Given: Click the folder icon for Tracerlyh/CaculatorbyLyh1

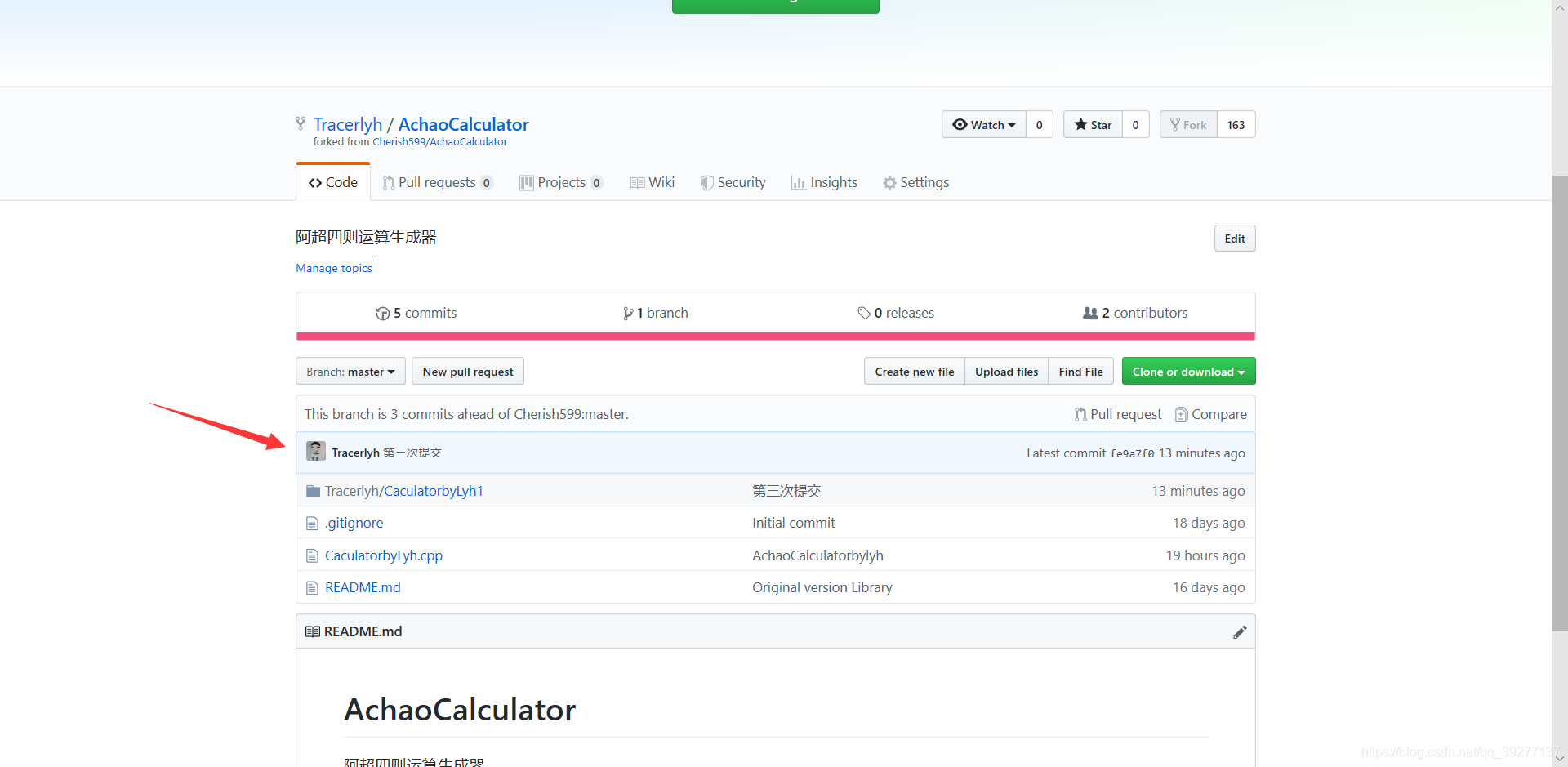Looking at the screenshot, I should coord(313,491).
